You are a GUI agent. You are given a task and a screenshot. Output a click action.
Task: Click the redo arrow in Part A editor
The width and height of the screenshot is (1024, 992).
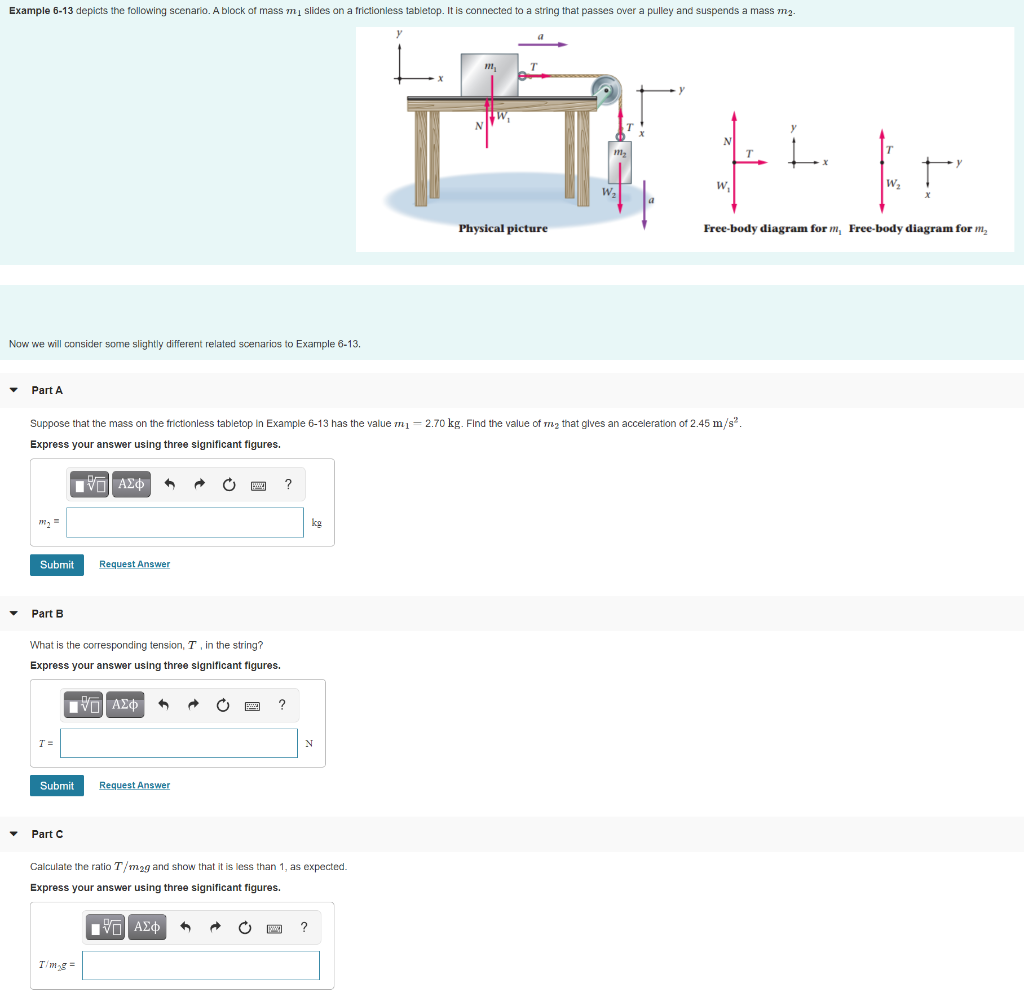click(198, 485)
